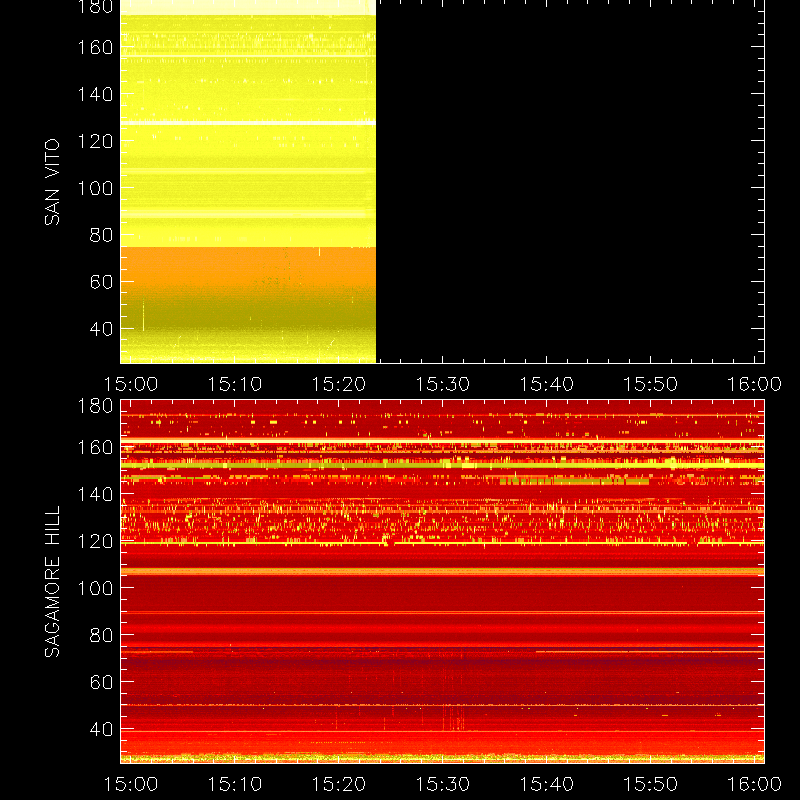Choose 120 frequency label on Sagamore Hill axis
This screenshot has height=800, width=800.
pos(95,541)
